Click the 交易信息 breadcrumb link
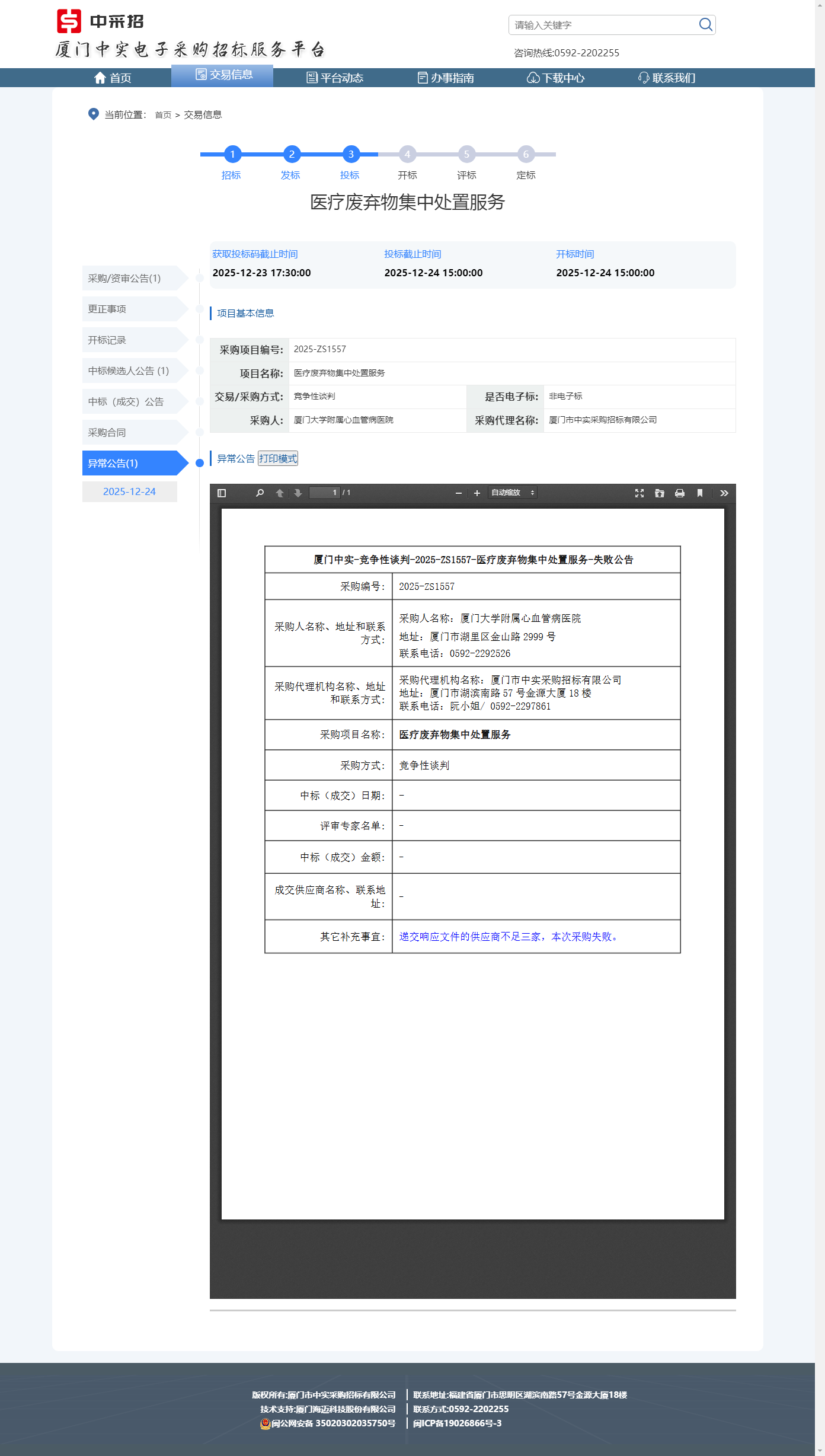Image resolution: width=825 pixels, height=1456 pixels. [203, 115]
